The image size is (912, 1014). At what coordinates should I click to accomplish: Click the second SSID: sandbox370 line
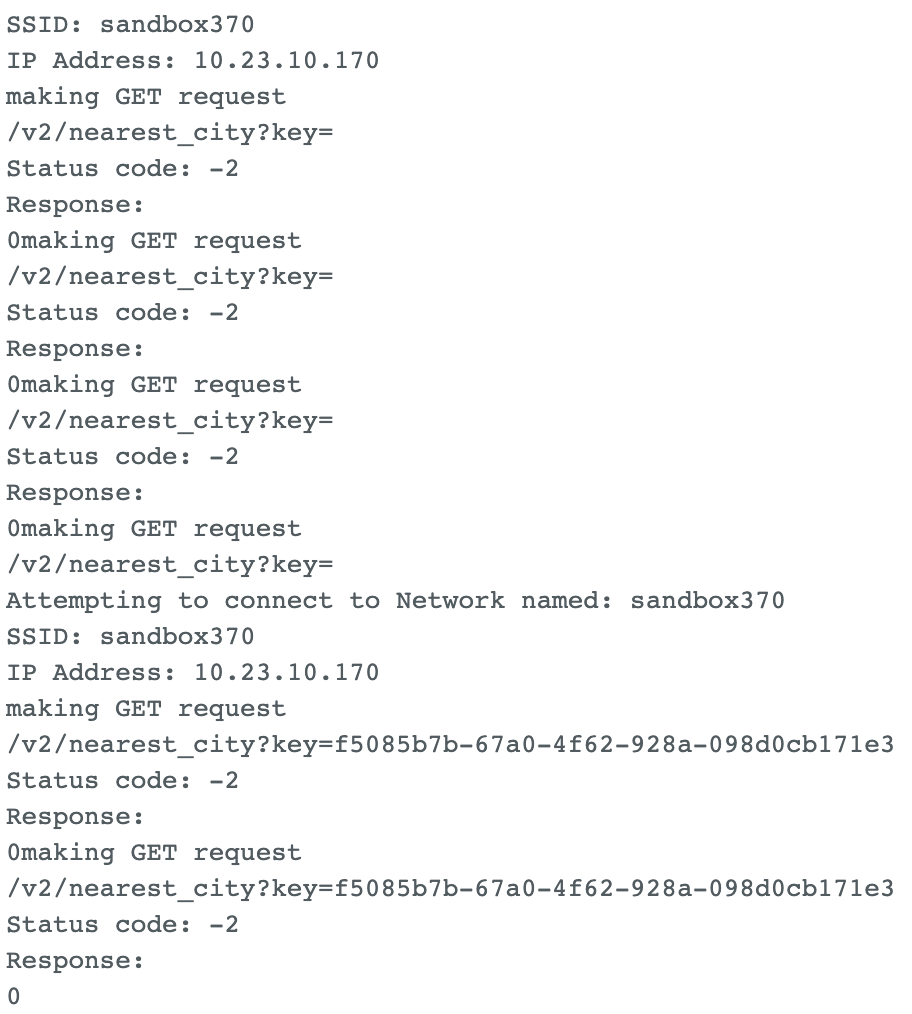tap(130, 636)
